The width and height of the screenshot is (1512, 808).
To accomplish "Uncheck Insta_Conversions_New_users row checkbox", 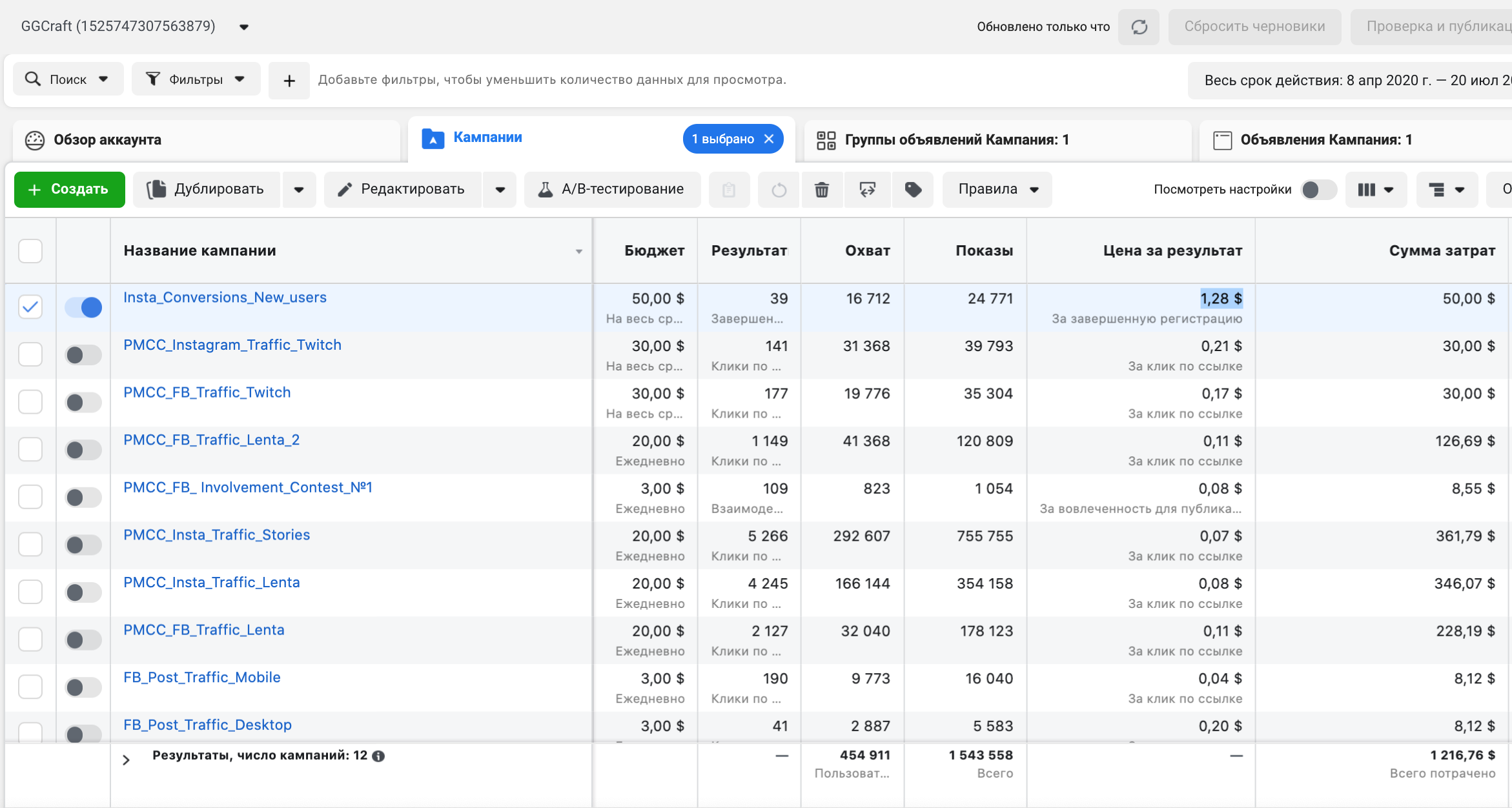I will [x=30, y=307].
